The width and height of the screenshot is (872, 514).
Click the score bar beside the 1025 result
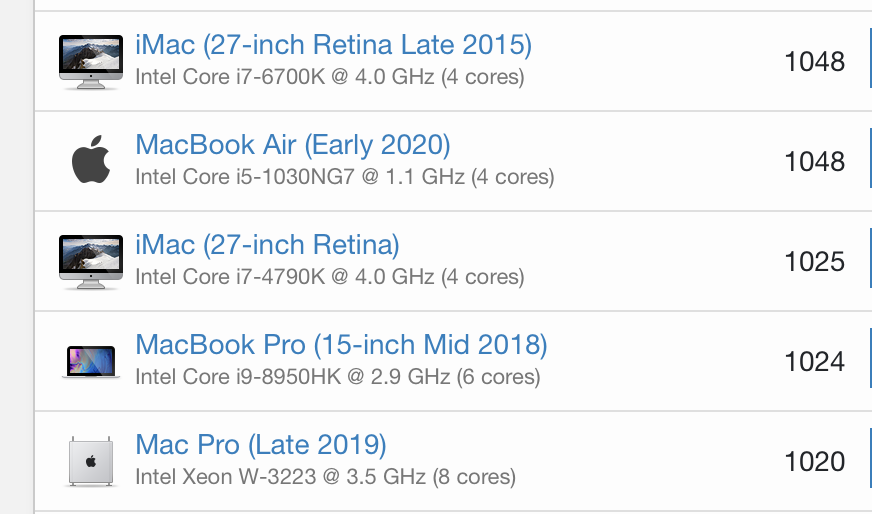click(x=870, y=261)
